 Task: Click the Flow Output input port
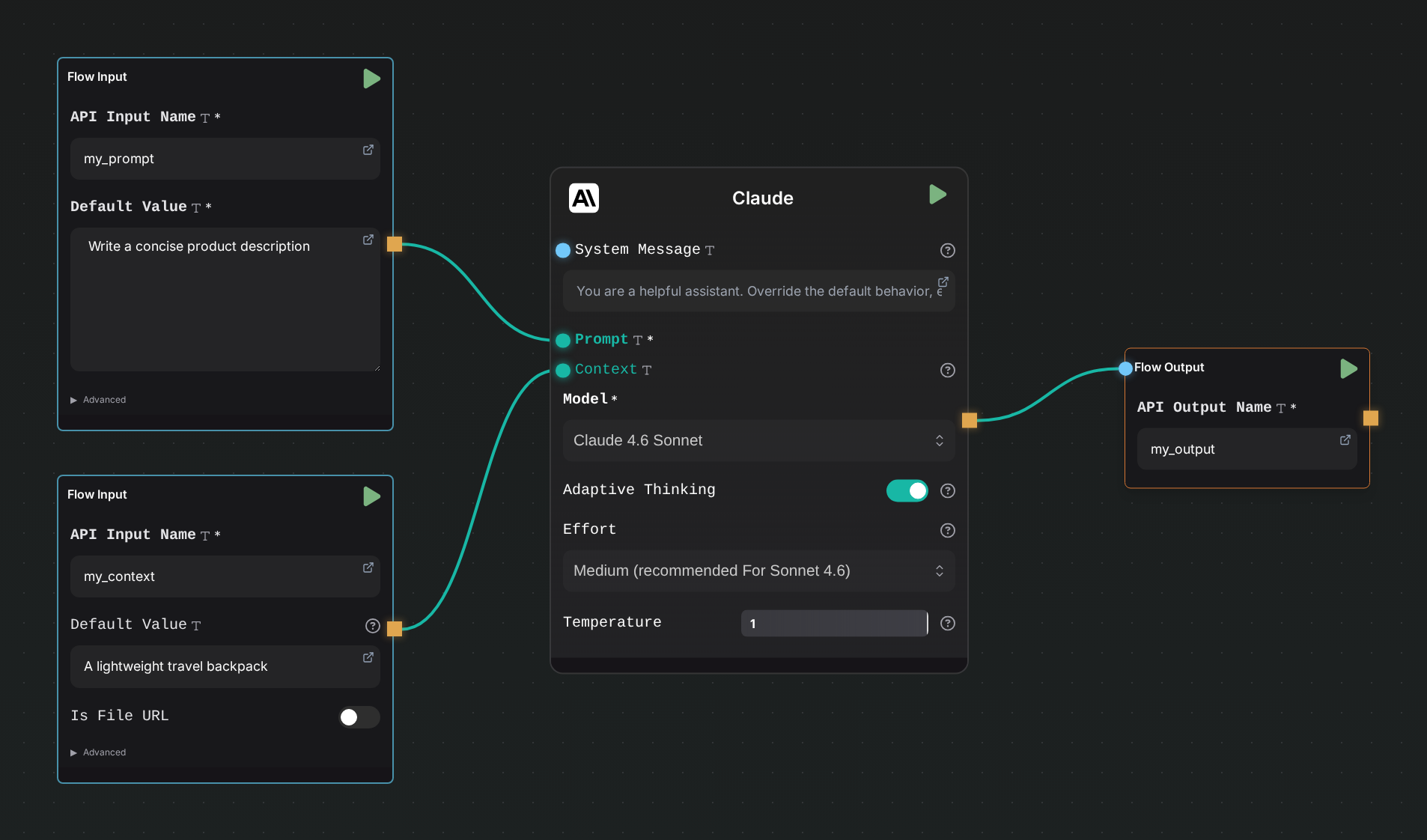pyautogui.click(x=1125, y=368)
